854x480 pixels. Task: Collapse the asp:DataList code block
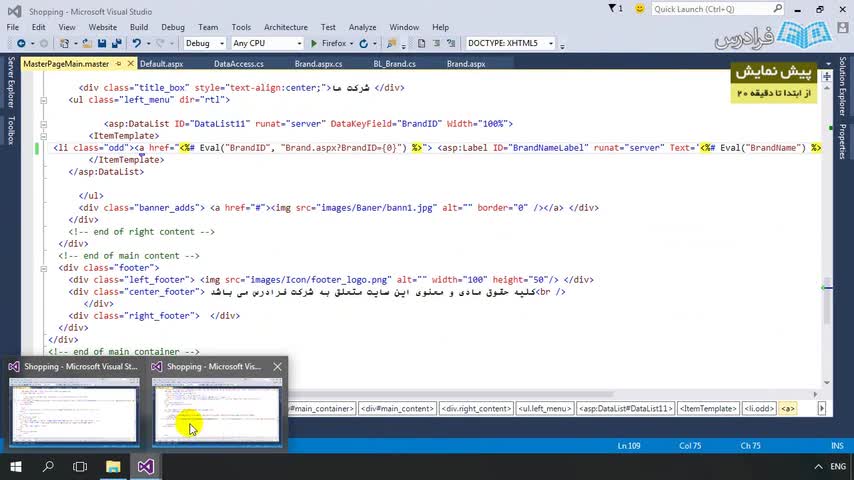pyautogui.click(x=44, y=124)
